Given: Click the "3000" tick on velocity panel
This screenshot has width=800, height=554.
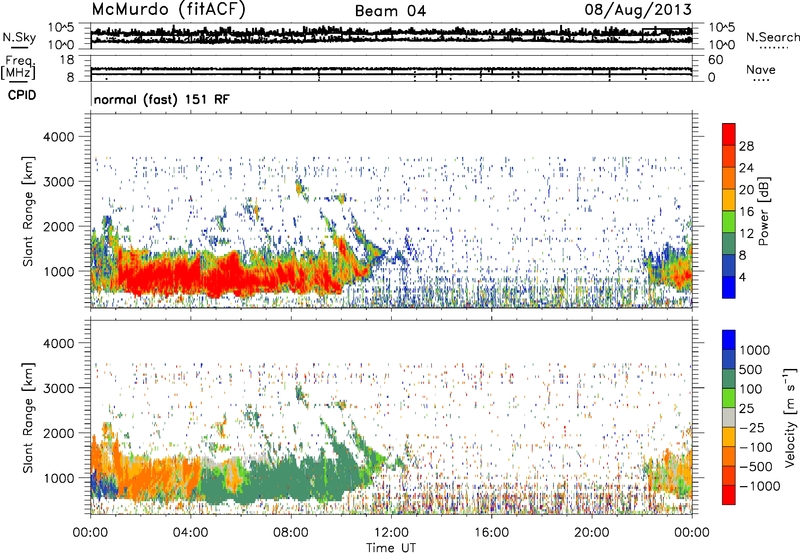Looking at the screenshot, I should click(x=59, y=388).
